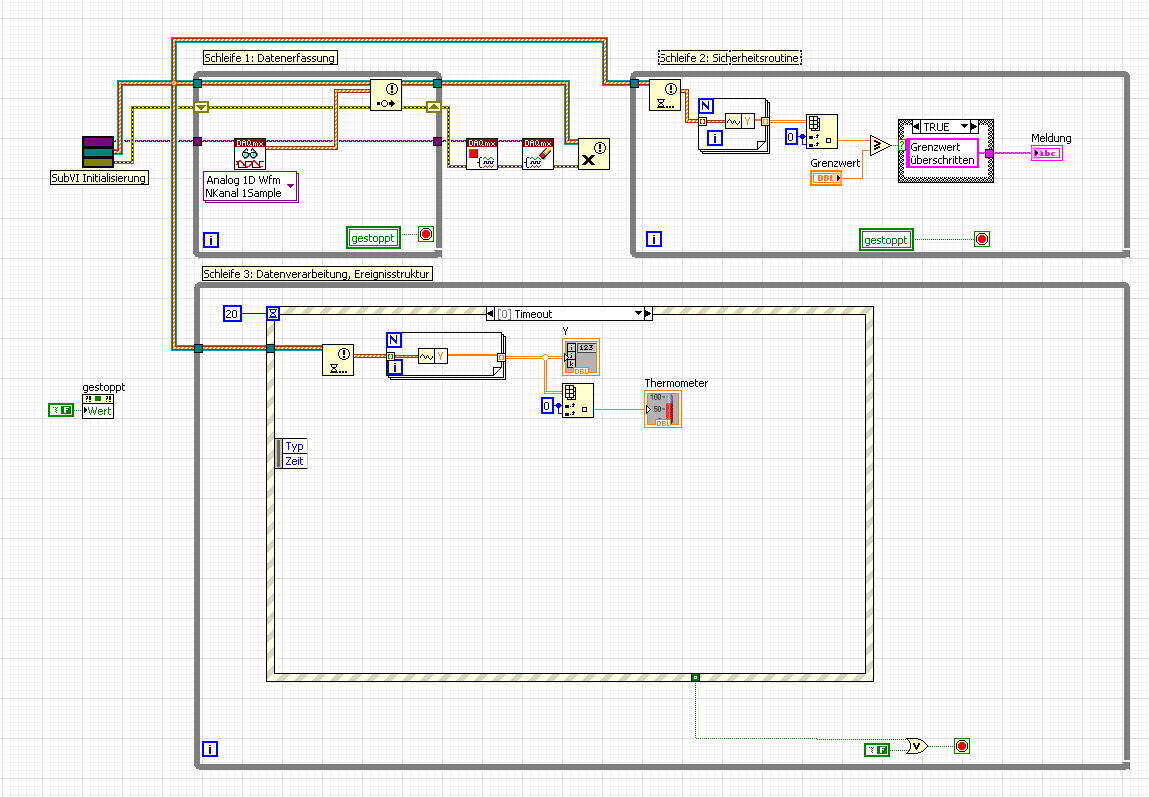Click the gestoppt local variable in Schleife 1
Screen dimensions: 1149x797
pyautogui.click(x=374, y=237)
